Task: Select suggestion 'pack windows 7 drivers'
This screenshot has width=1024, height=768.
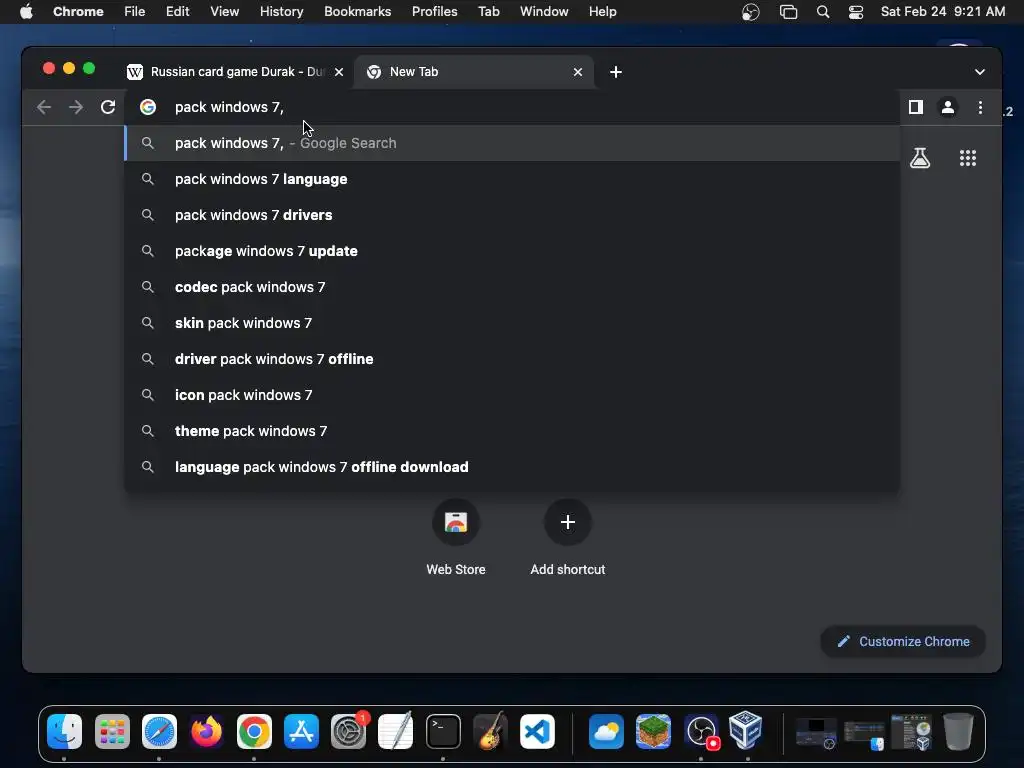Action: (512, 215)
